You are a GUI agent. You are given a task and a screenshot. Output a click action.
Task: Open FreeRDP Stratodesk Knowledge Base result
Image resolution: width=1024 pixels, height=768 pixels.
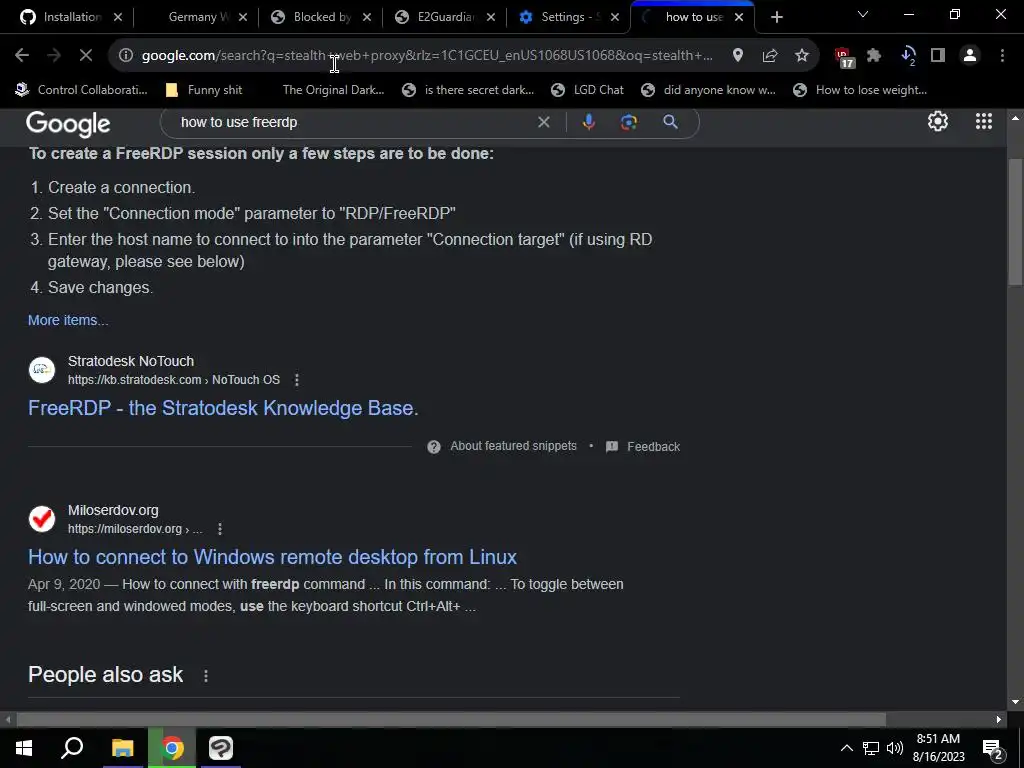pos(223,408)
